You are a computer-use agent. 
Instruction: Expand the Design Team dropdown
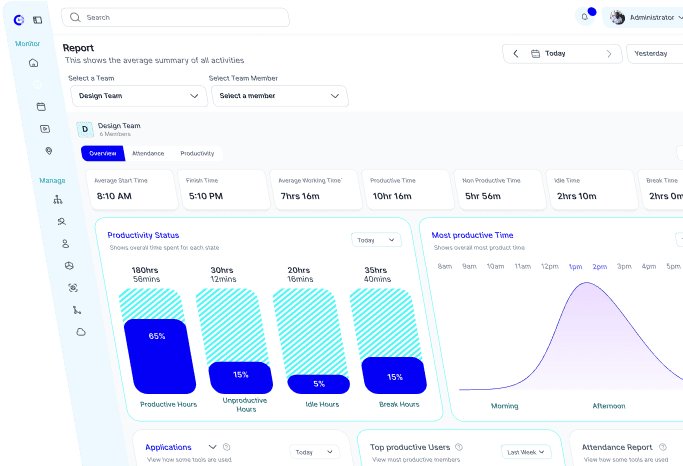pyautogui.click(x=139, y=96)
